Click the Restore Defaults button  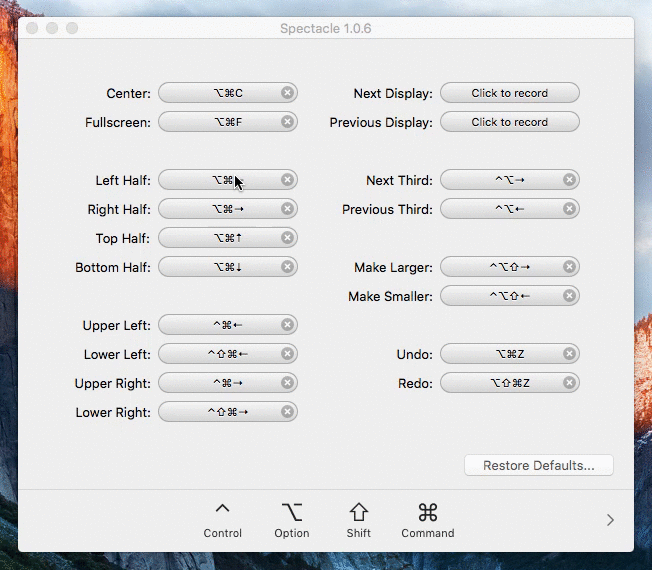pos(538,465)
